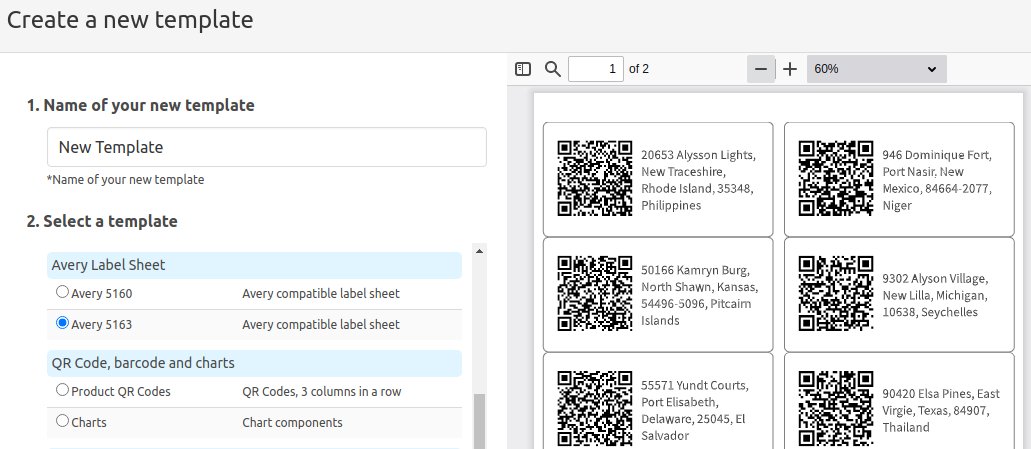The height and width of the screenshot is (449, 1031).
Task: Click the '2. Select a template' heading
Action: tap(102, 221)
